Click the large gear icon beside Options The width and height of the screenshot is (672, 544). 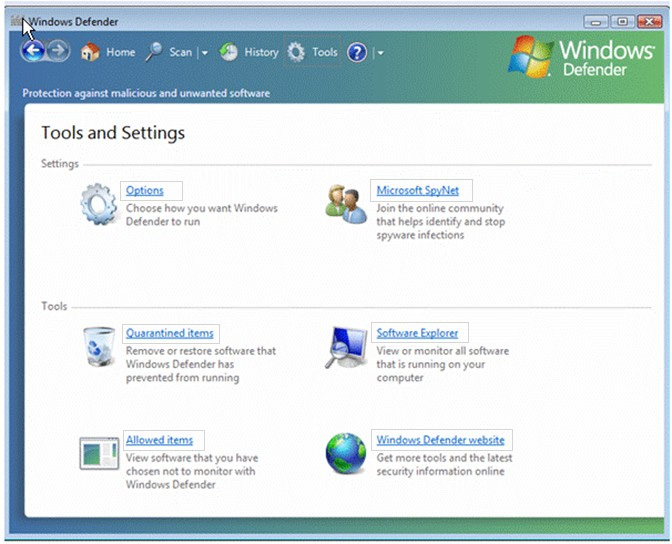[x=99, y=204]
